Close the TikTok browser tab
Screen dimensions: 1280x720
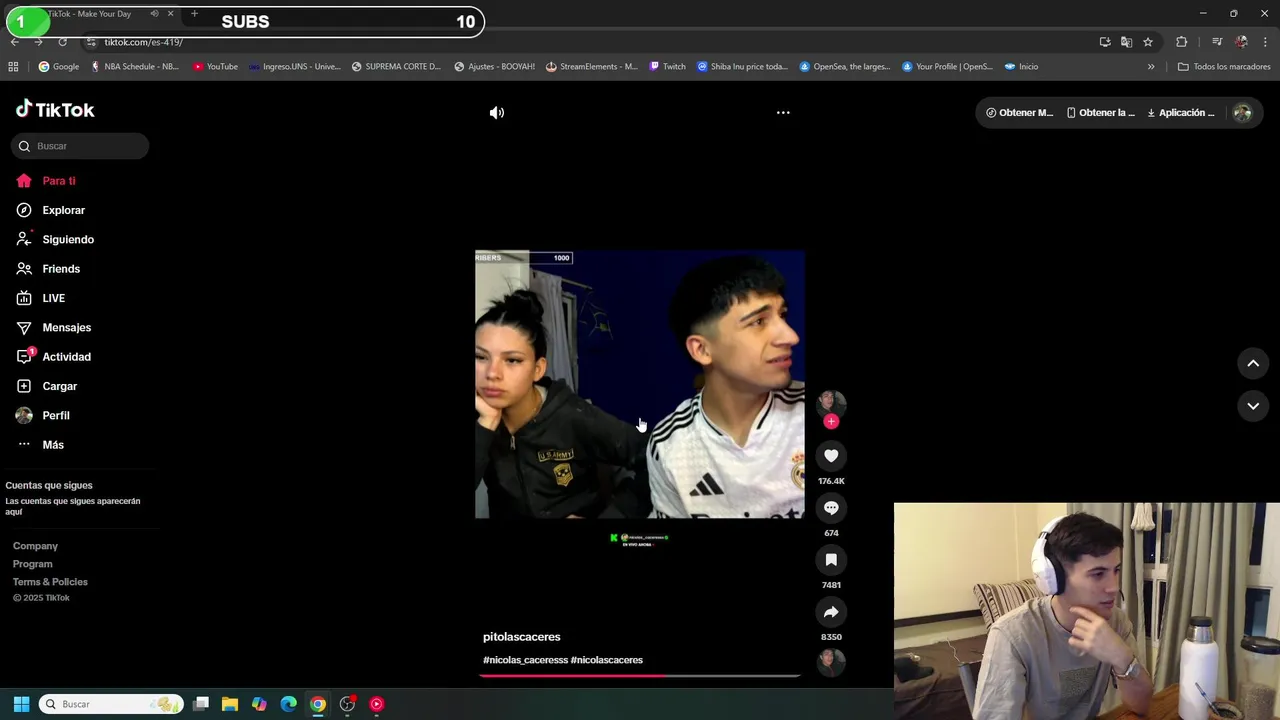pos(170,14)
